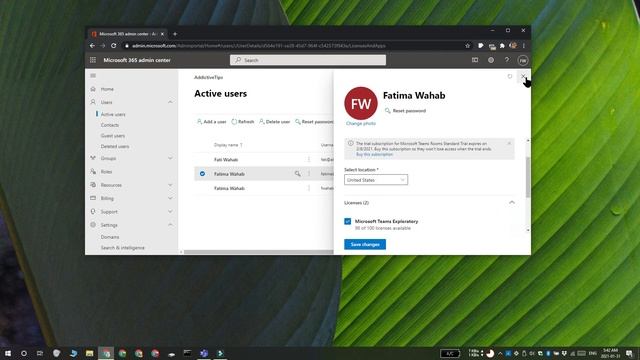Expand the Billing section

[x=170, y=198]
